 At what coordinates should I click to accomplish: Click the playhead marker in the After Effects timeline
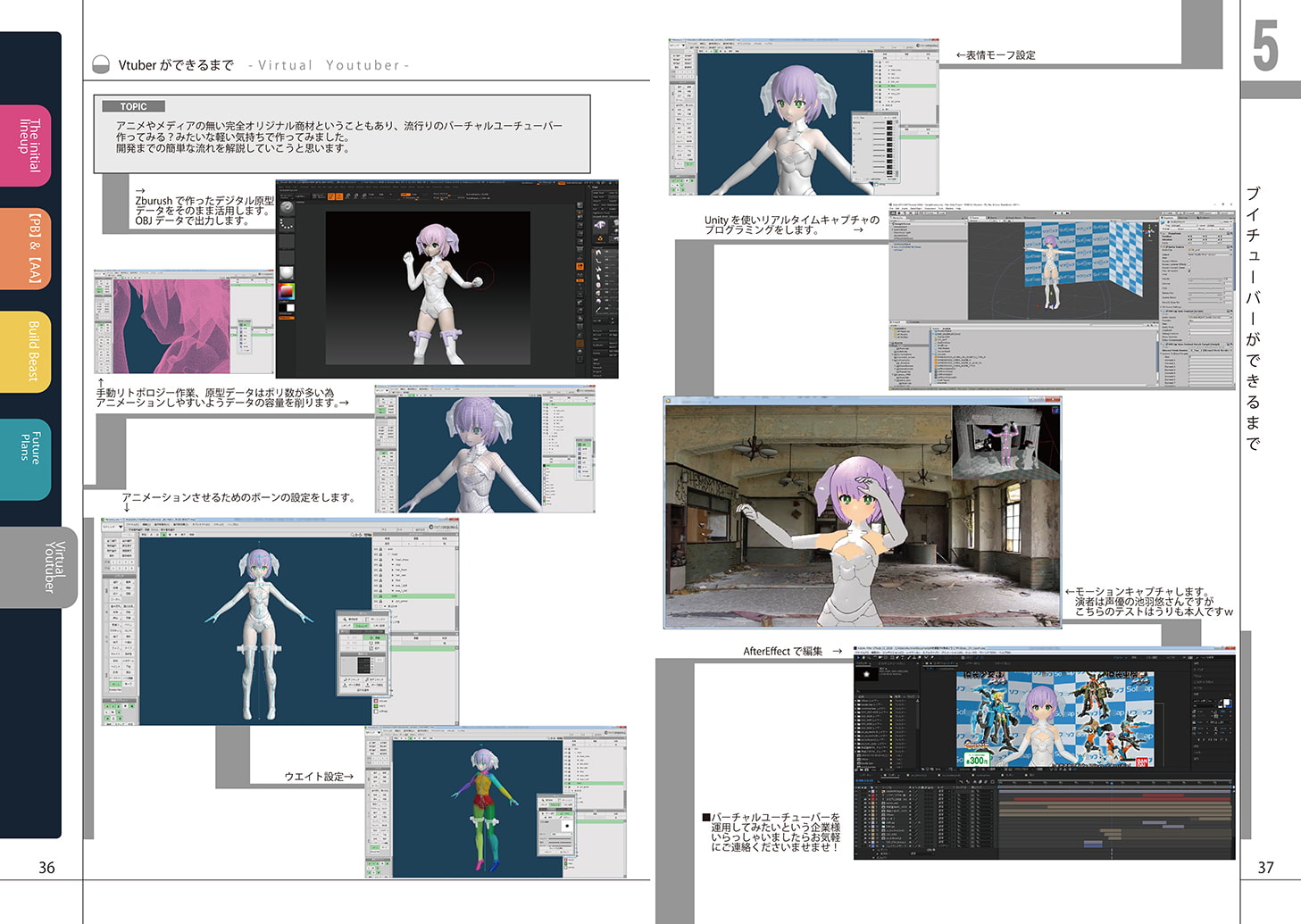1113,782
